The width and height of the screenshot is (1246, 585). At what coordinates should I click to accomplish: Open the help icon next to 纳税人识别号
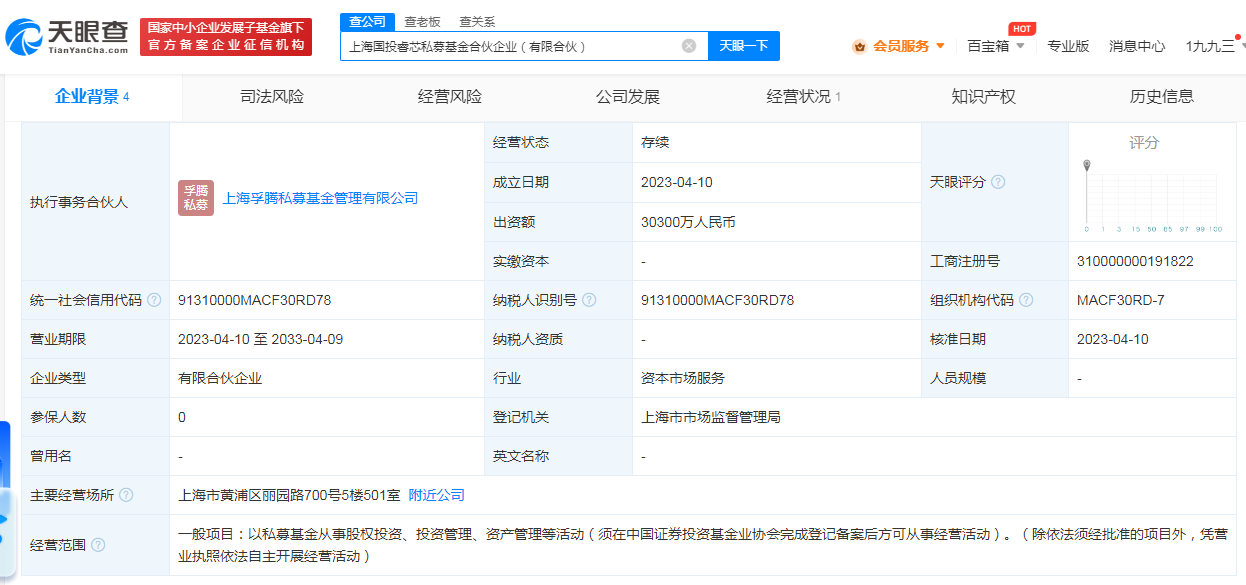(589, 300)
